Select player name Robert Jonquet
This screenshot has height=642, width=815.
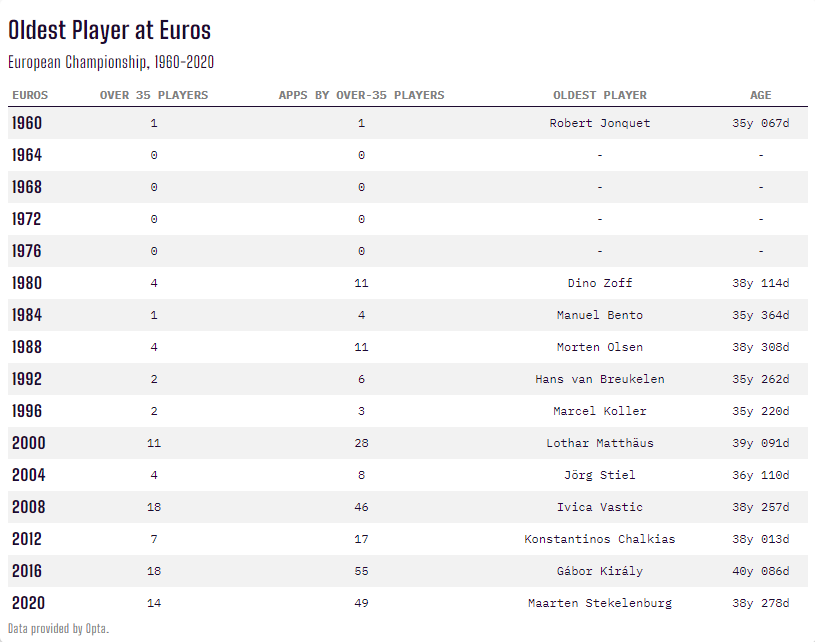tap(600, 123)
